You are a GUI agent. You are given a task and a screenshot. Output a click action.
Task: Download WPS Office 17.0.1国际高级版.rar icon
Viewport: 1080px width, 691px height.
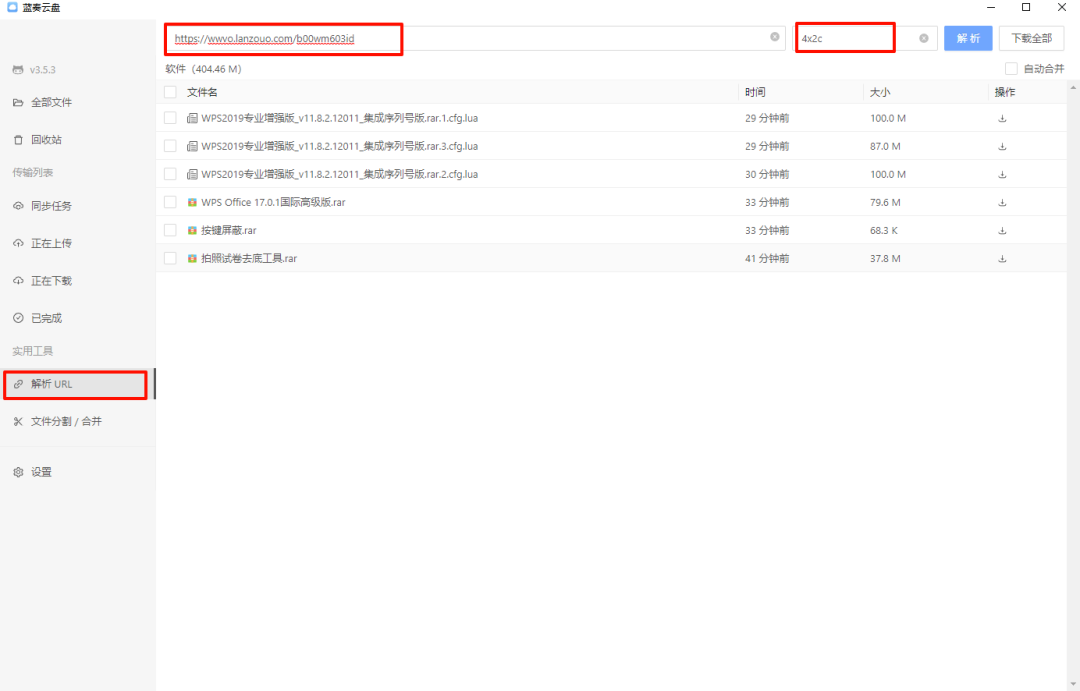(x=1002, y=203)
